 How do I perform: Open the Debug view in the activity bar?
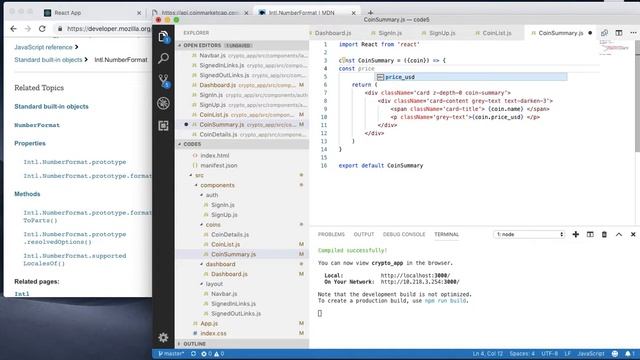[x=163, y=103]
